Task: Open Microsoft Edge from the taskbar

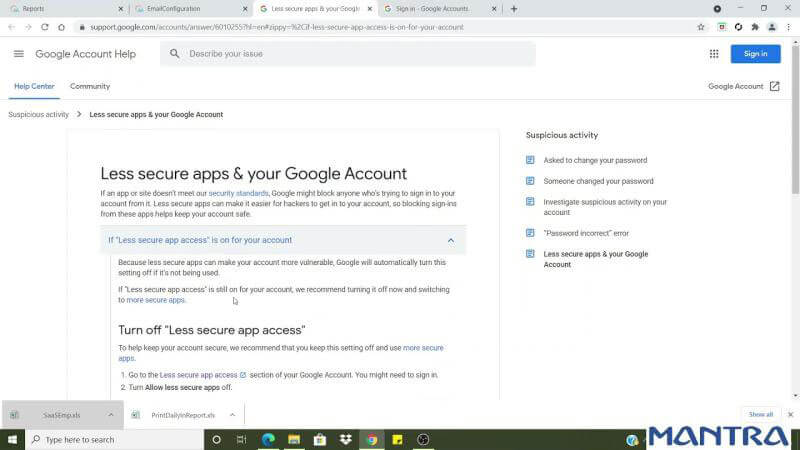Action: coord(268,439)
